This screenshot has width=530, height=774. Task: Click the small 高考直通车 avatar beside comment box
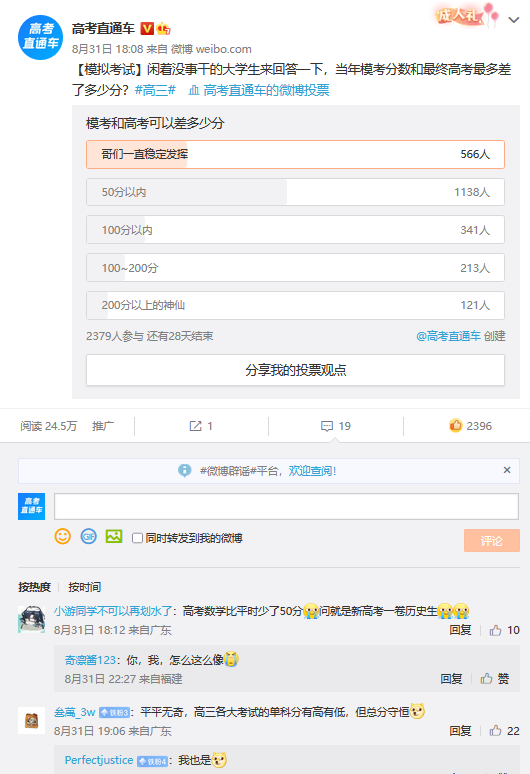pos(32,506)
